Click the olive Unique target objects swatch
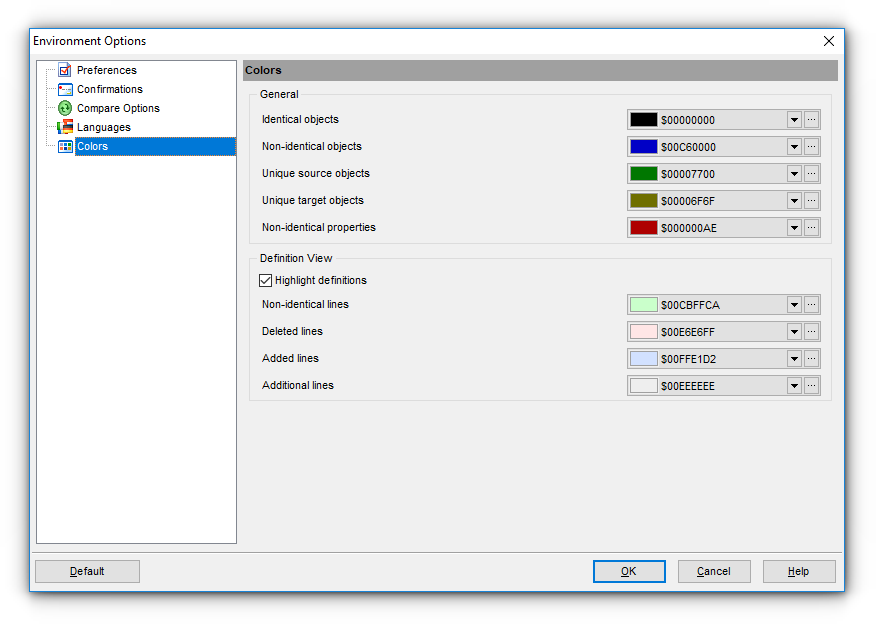 644,201
